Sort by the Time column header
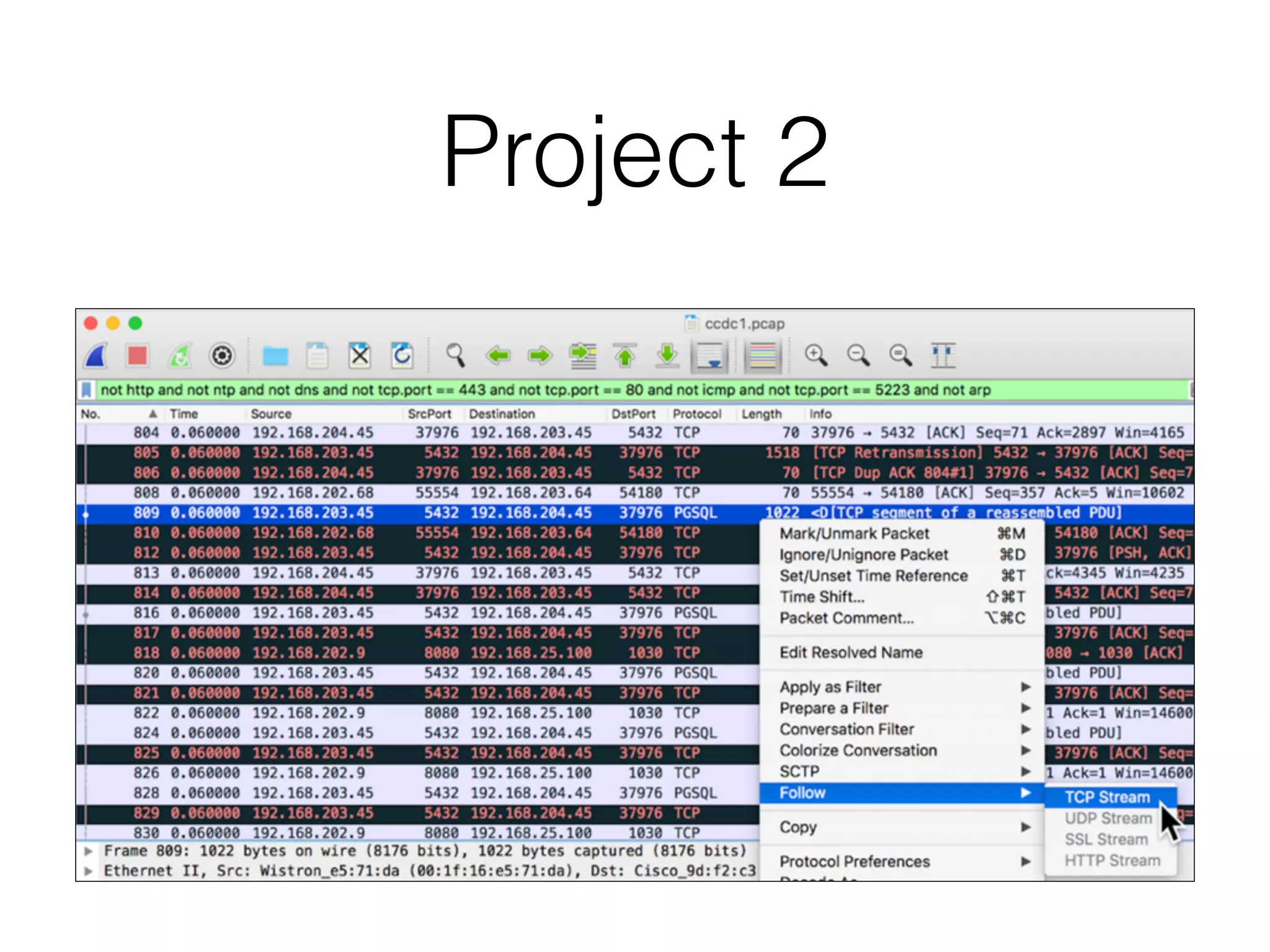This screenshot has height=952, width=1270. 184,414
